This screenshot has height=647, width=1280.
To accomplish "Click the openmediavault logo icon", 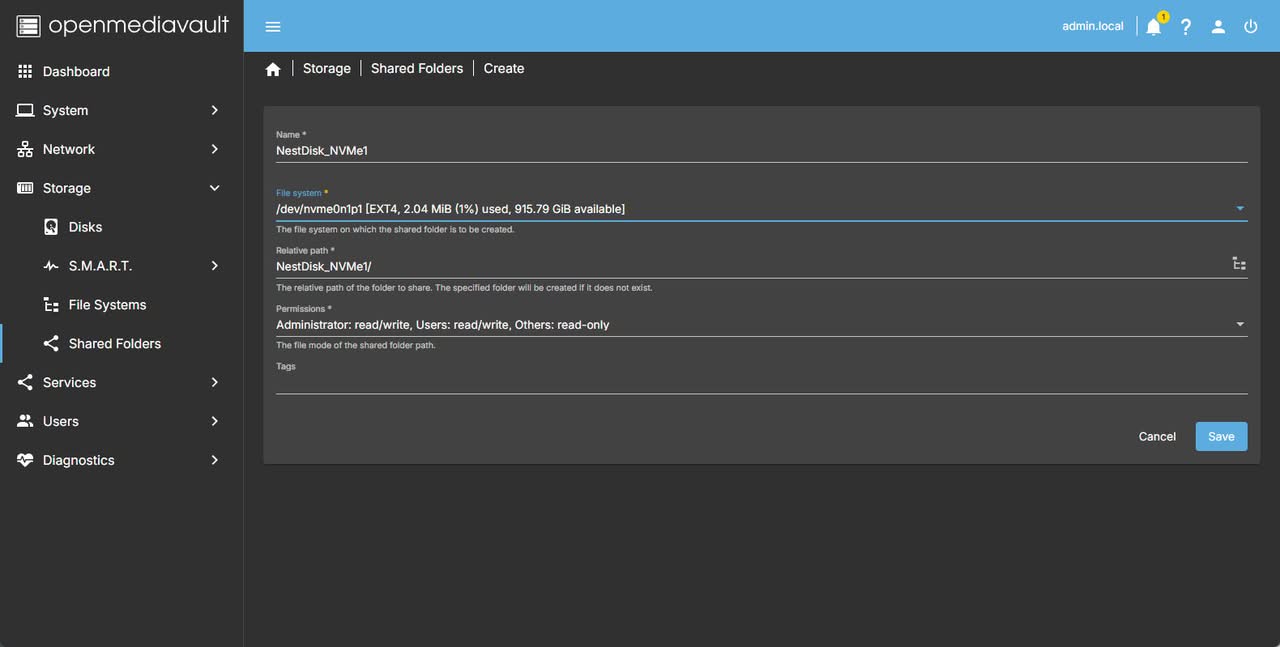I will (x=28, y=26).
